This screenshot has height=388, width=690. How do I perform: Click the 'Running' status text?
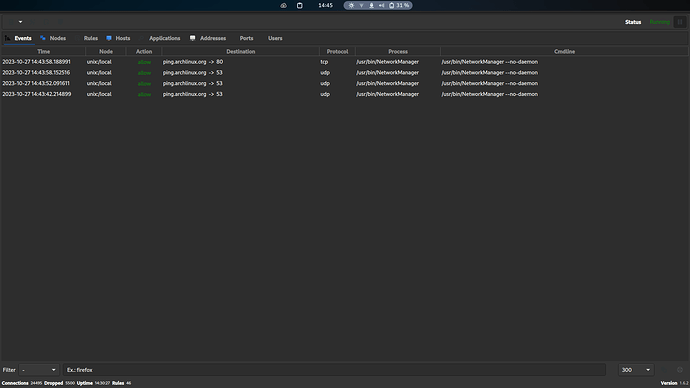660,22
